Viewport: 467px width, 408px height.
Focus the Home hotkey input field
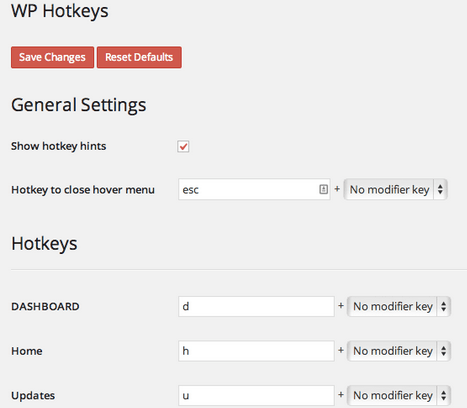coord(256,351)
